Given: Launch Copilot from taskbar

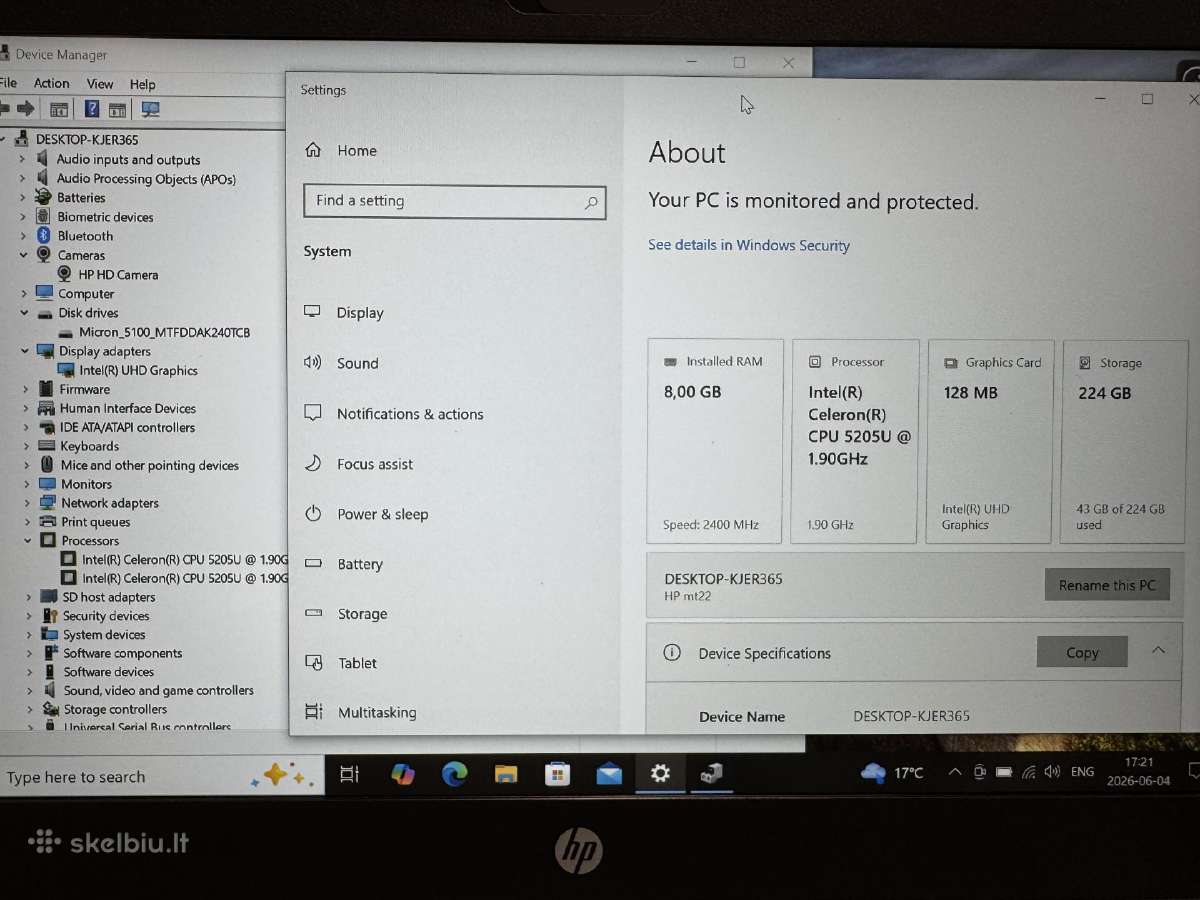Looking at the screenshot, I should pyautogui.click(x=402, y=774).
